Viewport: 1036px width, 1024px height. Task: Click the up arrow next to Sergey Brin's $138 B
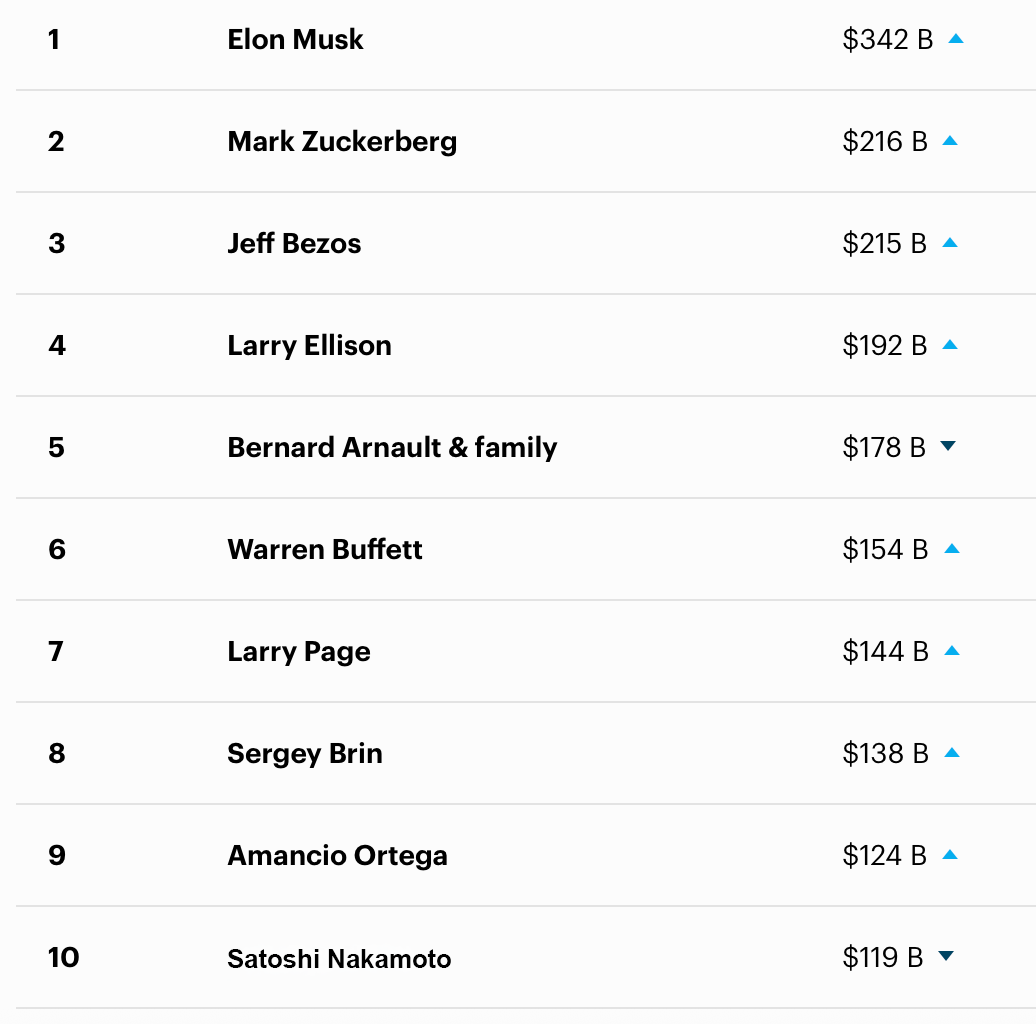[951, 753]
